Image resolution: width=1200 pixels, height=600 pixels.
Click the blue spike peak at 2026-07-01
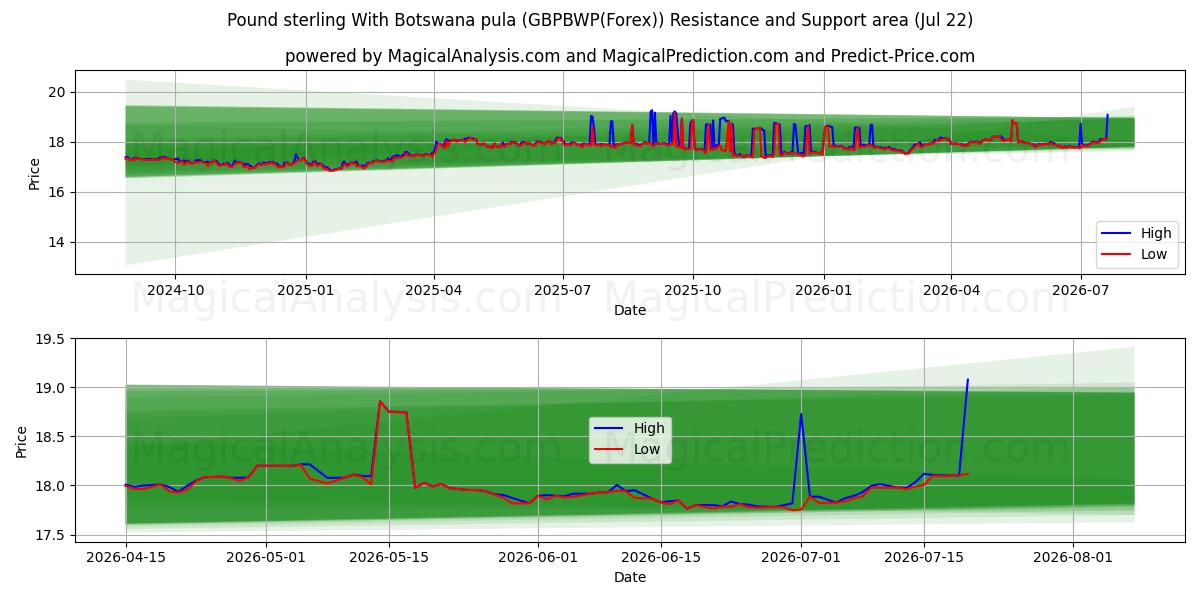pos(801,414)
